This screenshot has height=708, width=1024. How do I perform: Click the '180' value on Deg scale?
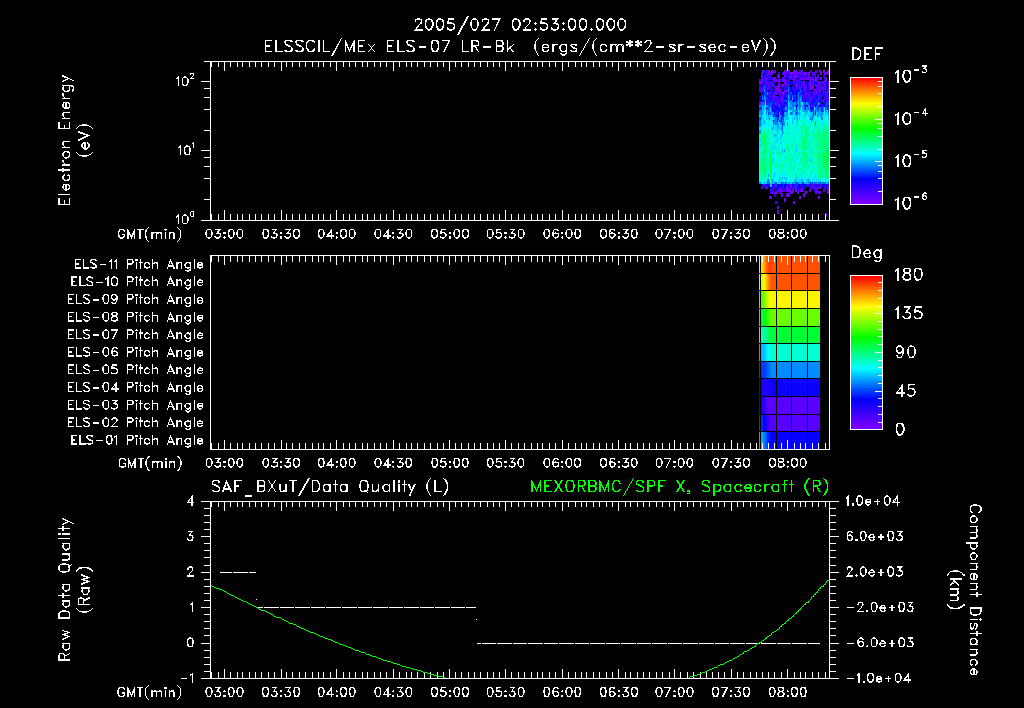(908, 274)
